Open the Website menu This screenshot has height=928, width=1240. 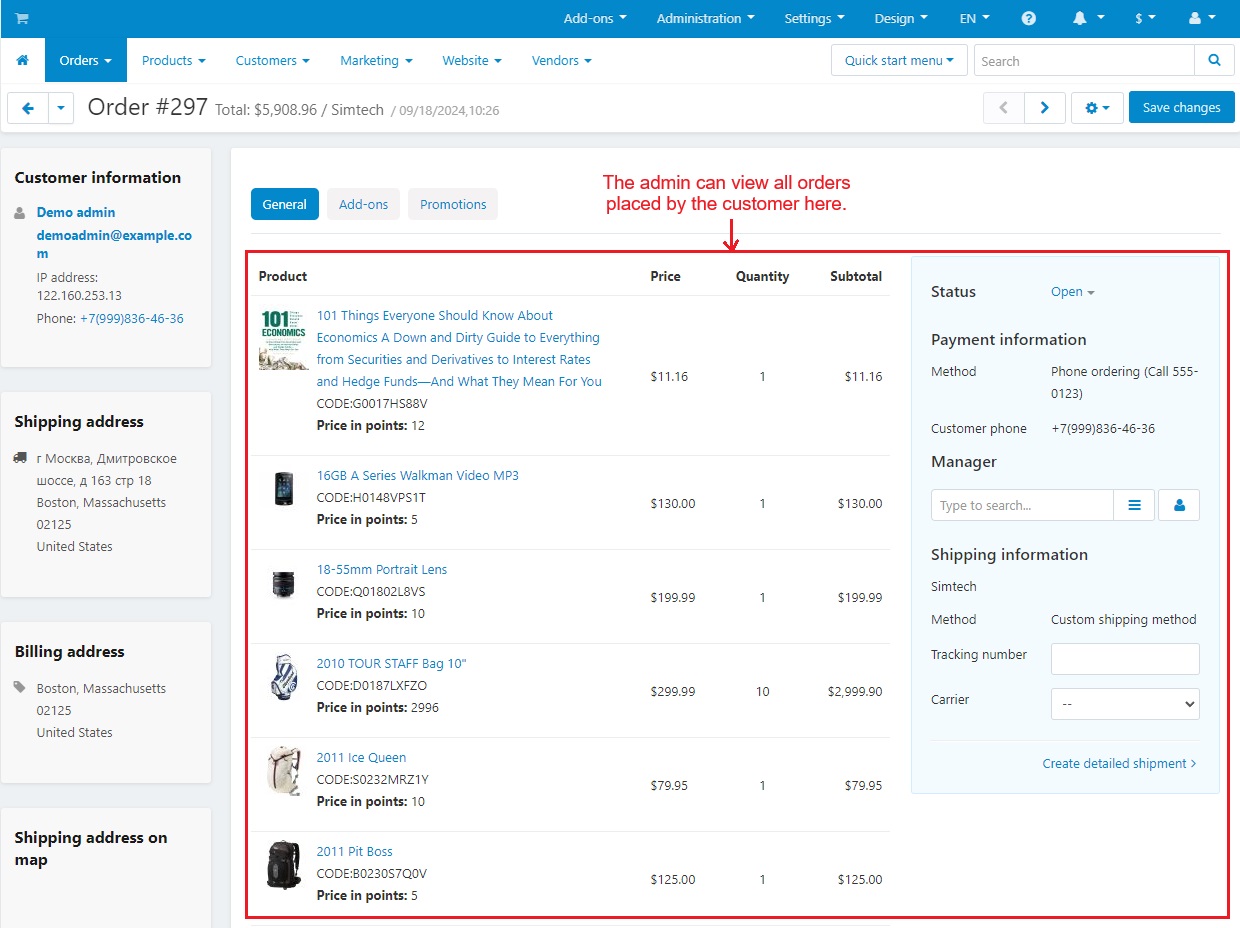click(472, 61)
